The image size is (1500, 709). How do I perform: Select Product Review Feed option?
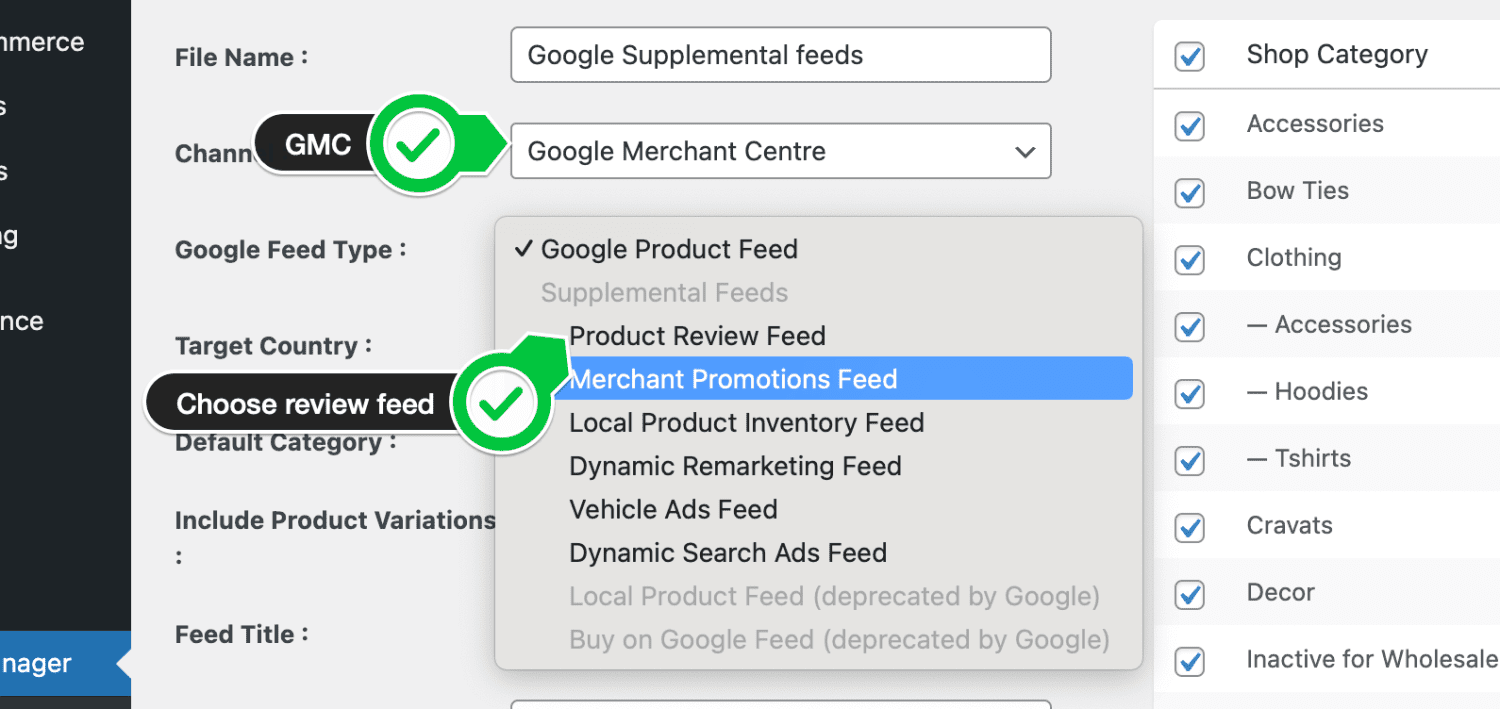(697, 336)
